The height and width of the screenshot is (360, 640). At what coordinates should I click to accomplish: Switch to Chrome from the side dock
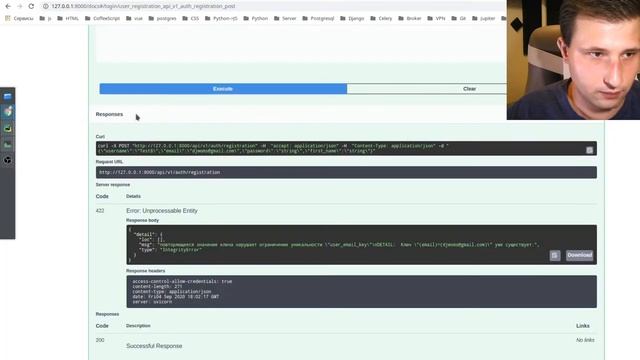click(7, 111)
